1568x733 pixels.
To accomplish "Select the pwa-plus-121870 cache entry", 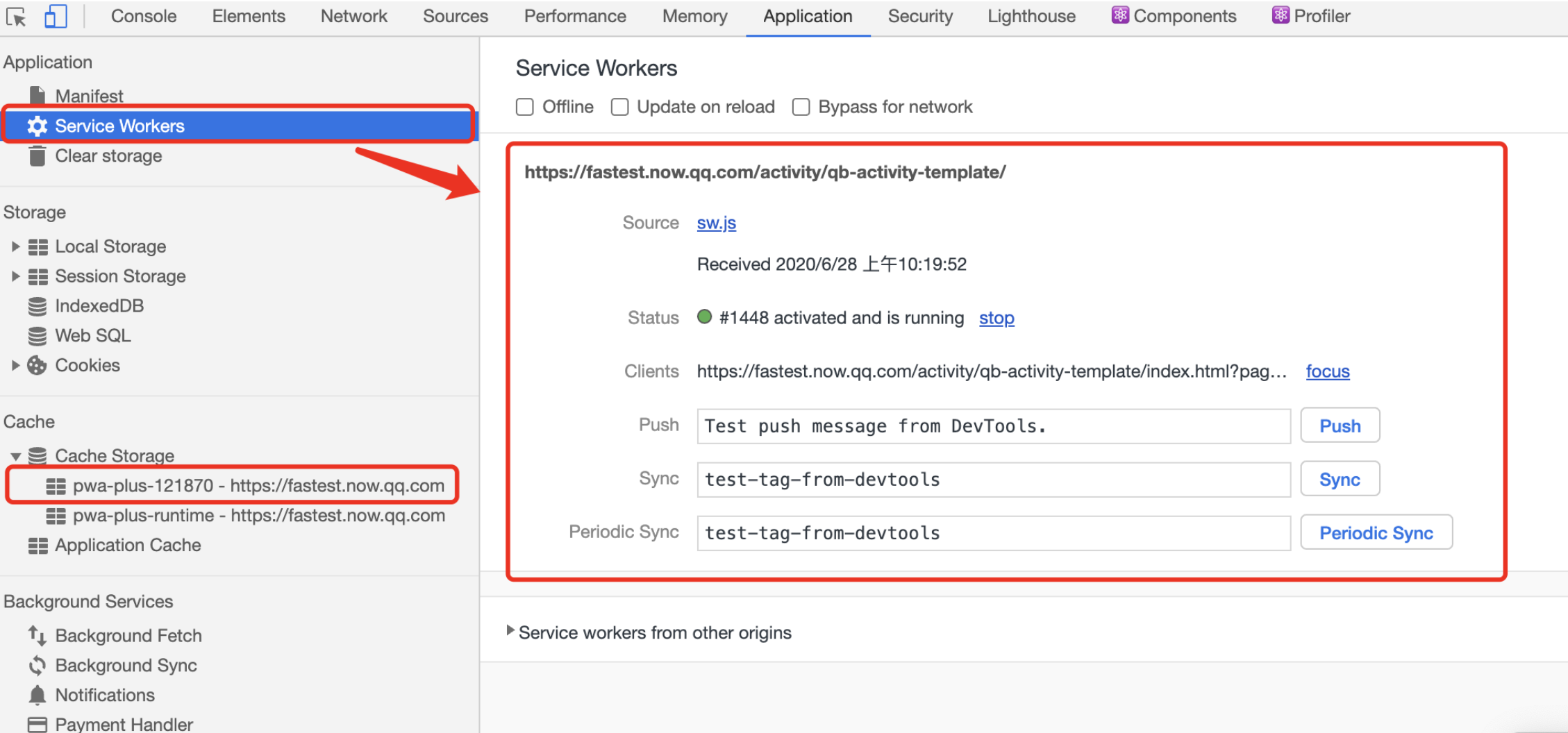I will pos(258,486).
